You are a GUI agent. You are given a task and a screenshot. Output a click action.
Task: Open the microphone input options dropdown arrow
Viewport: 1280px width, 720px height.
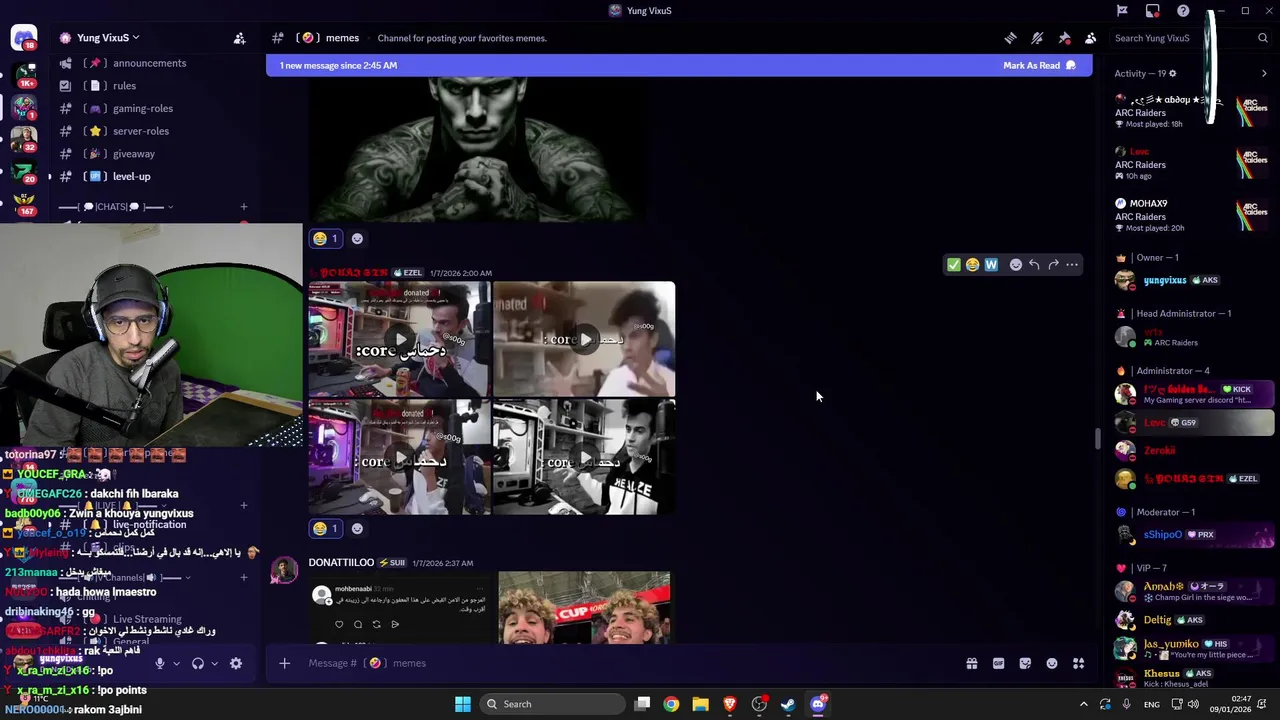176,663
